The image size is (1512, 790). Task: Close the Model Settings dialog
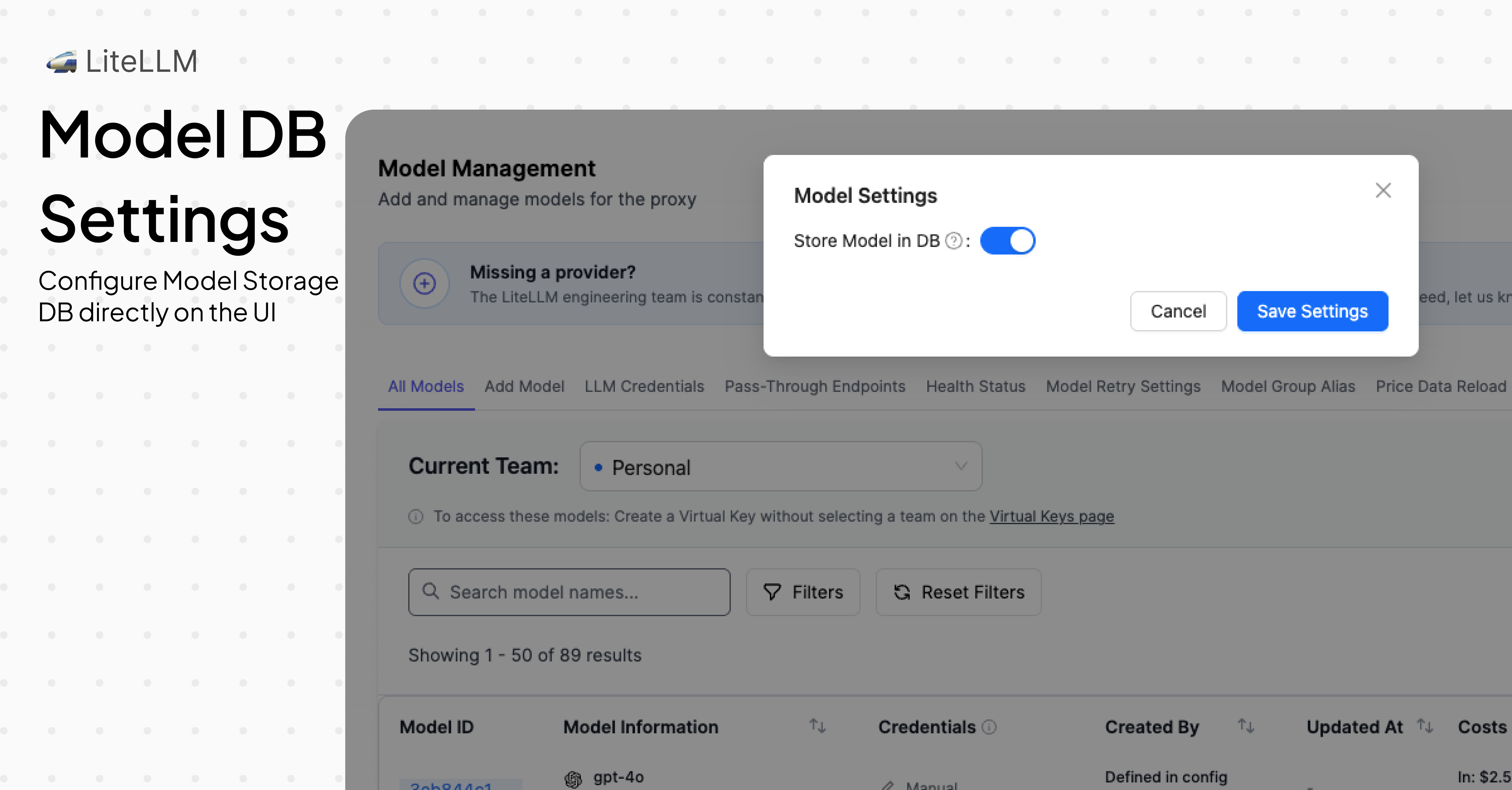1383,190
